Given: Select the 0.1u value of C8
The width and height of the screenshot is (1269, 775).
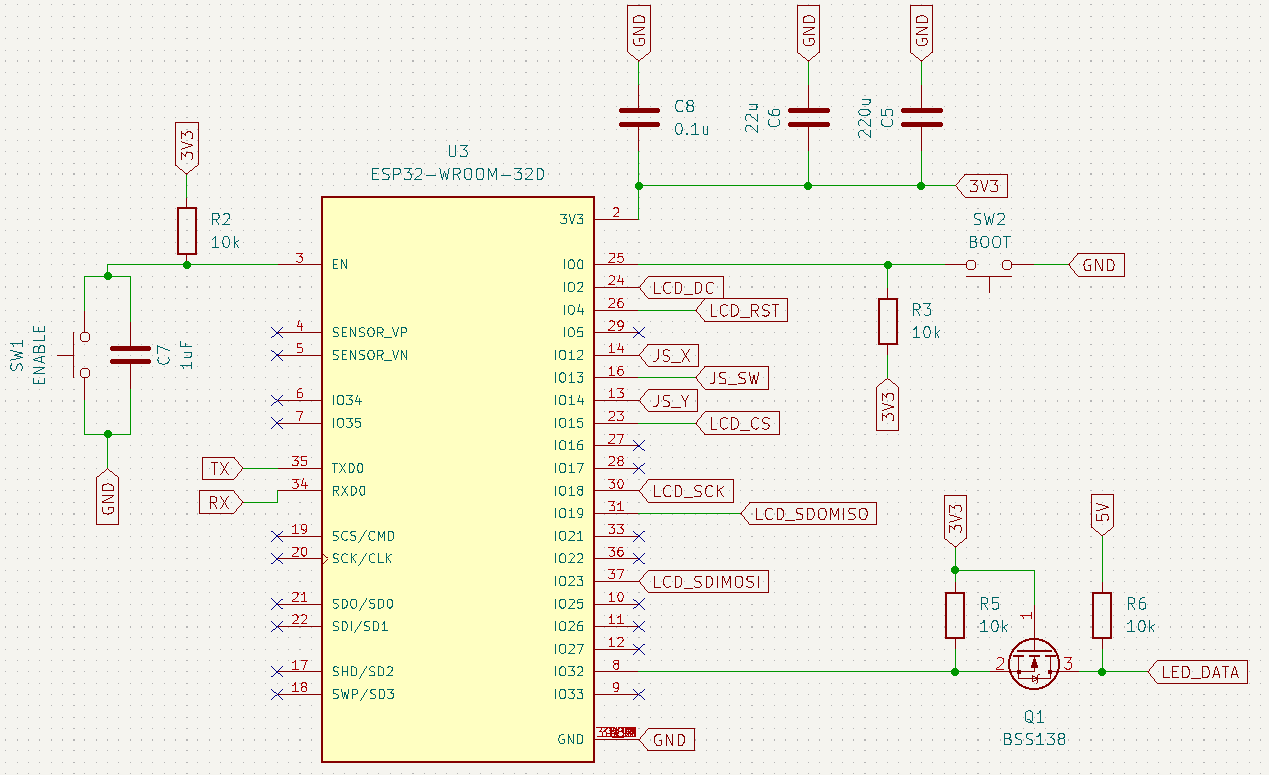Looking at the screenshot, I should 692,130.
